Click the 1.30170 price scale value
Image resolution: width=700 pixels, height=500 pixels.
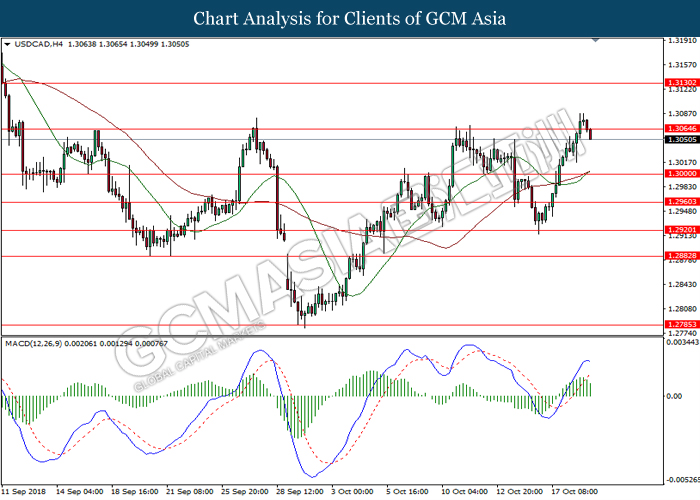(x=682, y=162)
